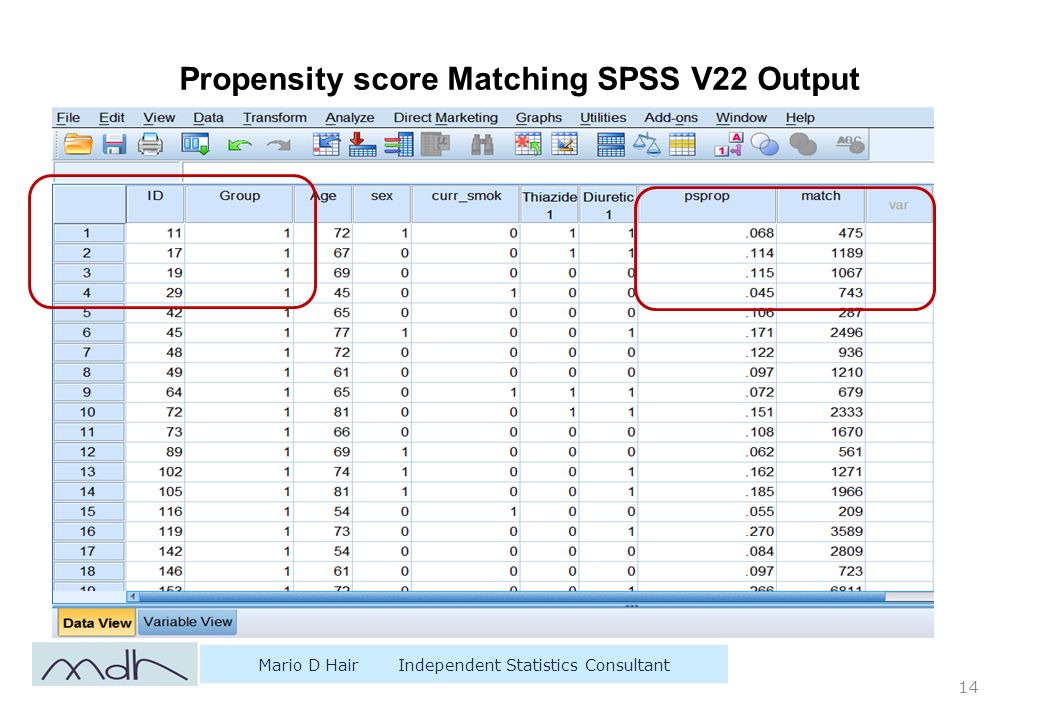Click the cell entry field above the grid
Image resolution: width=1040 pixels, height=720 pixels.
tap(557, 171)
